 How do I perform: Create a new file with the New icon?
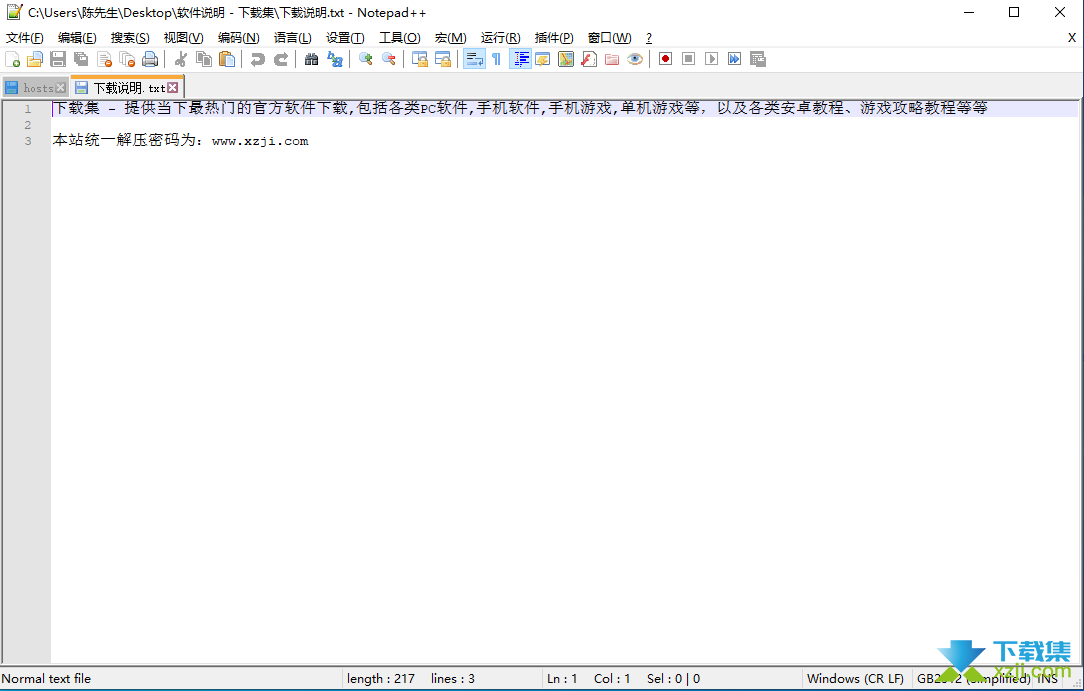(x=12, y=59)
